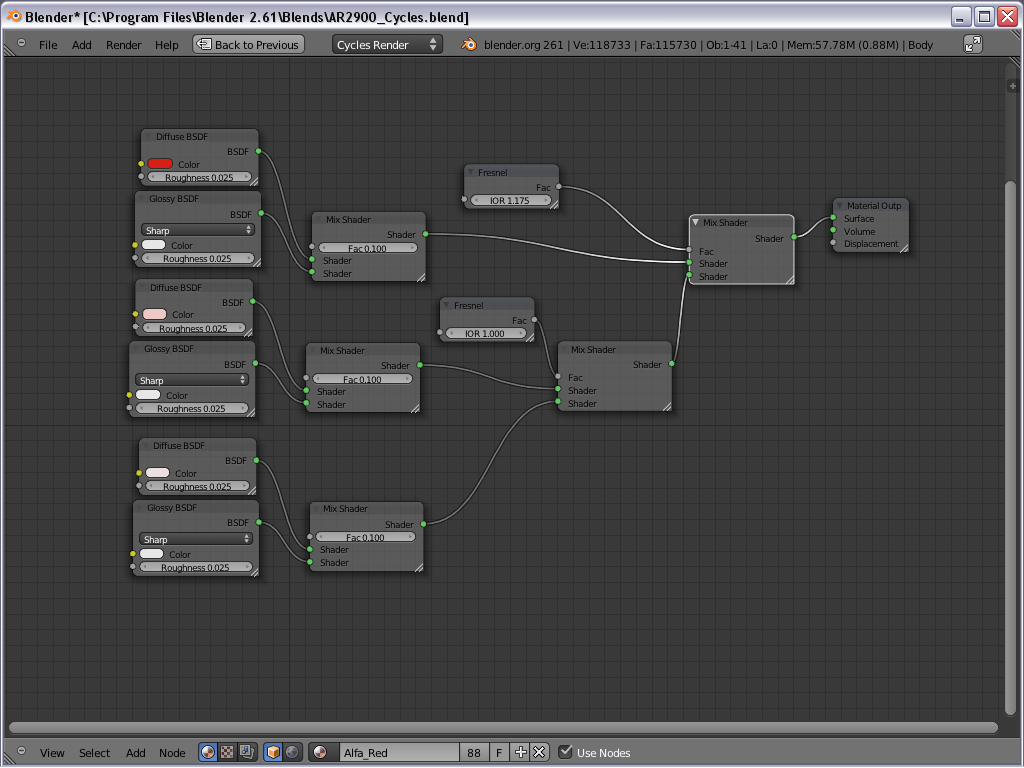This screenshot has width=1024, height=768.
Task: Close the Blender window
Action: click(x=1007, y=16)
